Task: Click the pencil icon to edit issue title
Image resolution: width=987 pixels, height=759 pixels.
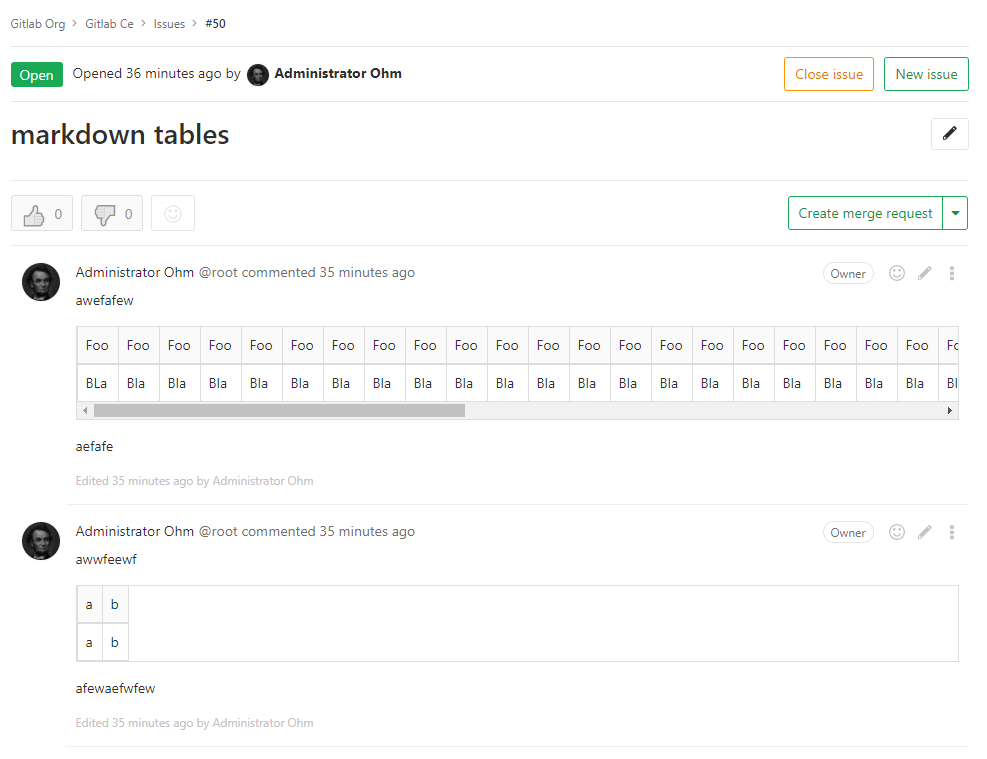Action: (949, 134)
